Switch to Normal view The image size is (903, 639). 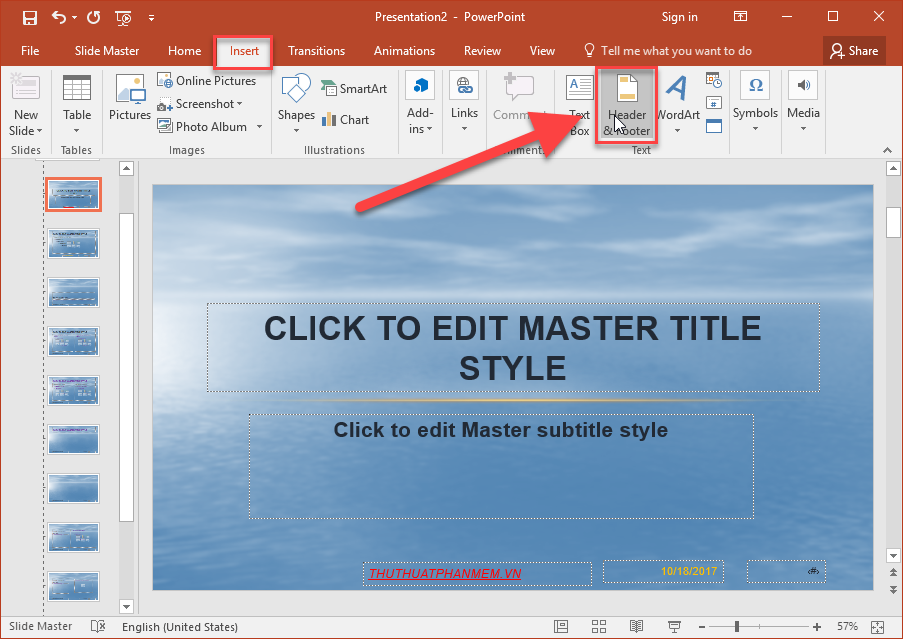click(x=561, y=626)
